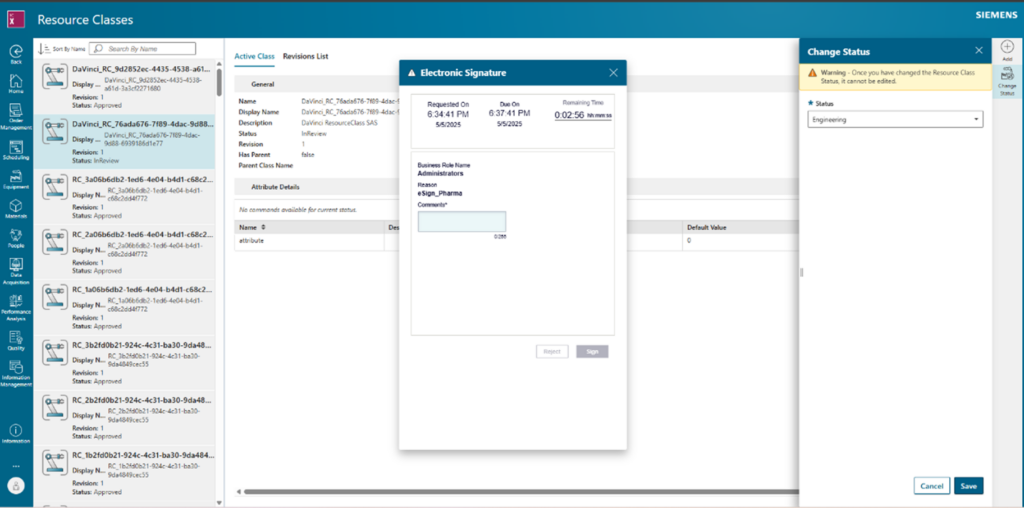
Task: Switch to the Revisions List tab
Action: [305, 56]
